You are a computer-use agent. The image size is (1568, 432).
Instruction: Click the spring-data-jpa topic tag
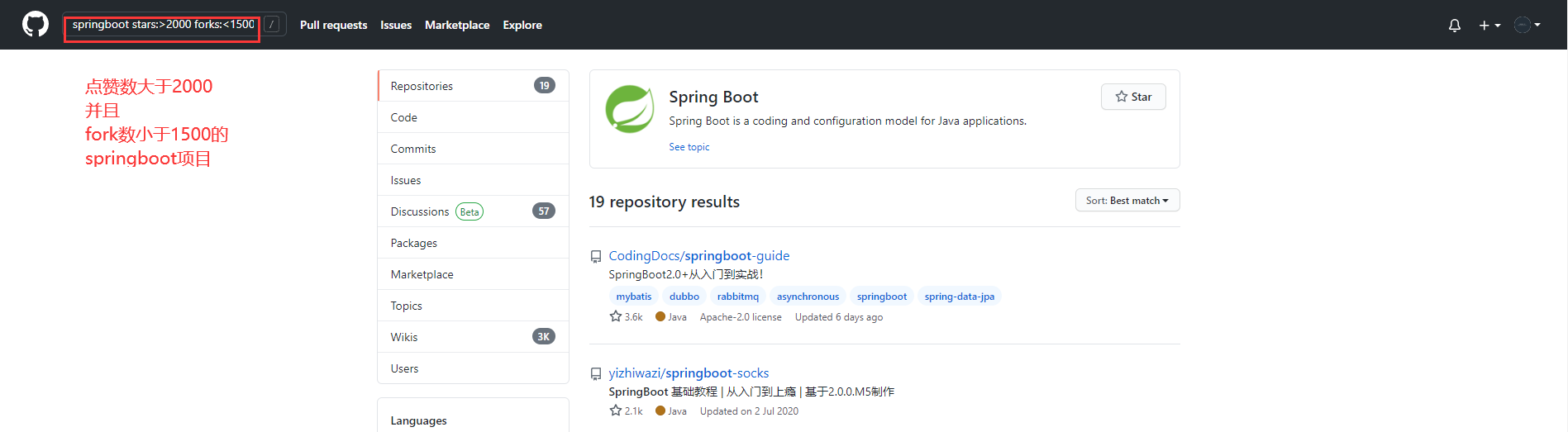[960, 297]
